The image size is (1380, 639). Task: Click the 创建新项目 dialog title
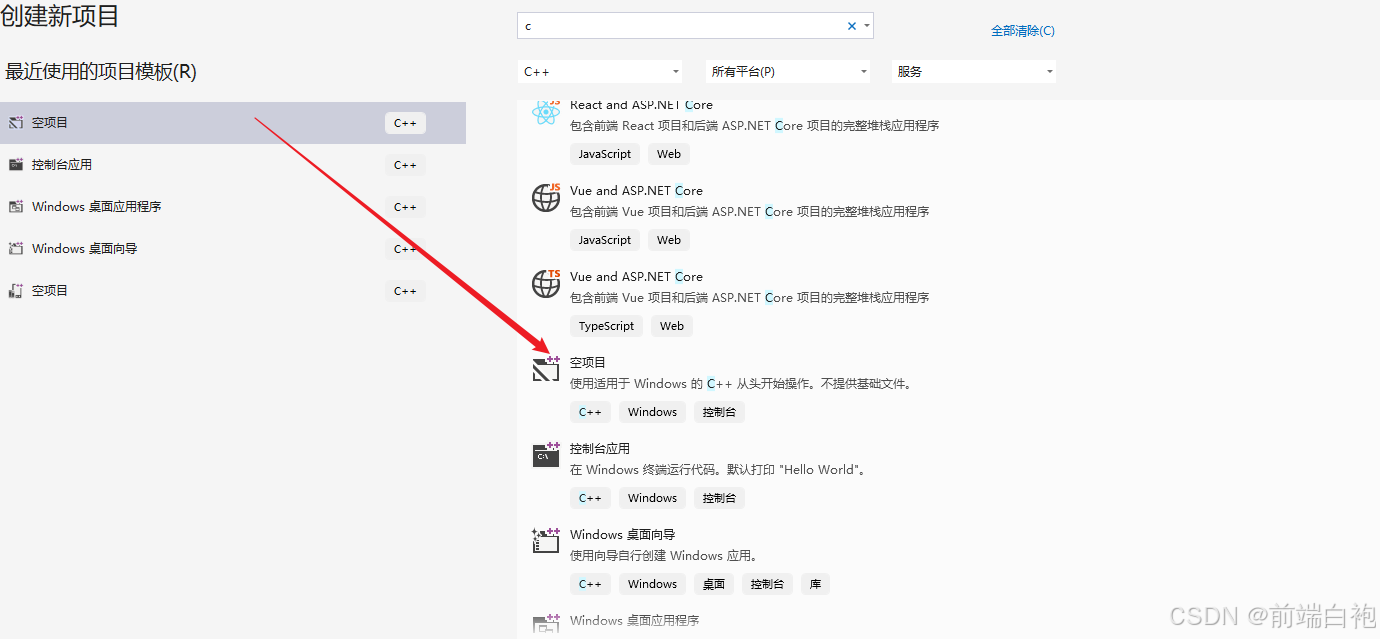click(x=60, y=15)
